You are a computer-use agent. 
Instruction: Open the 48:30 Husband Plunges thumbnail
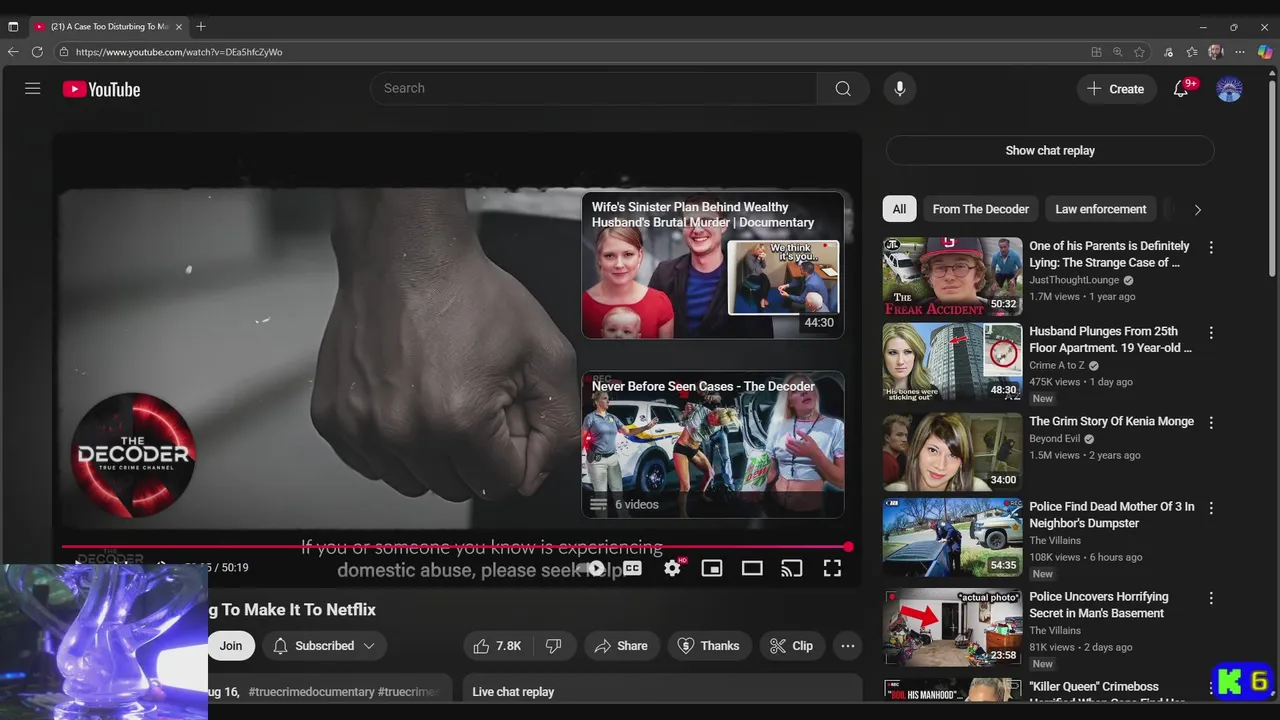coord(952,362)
